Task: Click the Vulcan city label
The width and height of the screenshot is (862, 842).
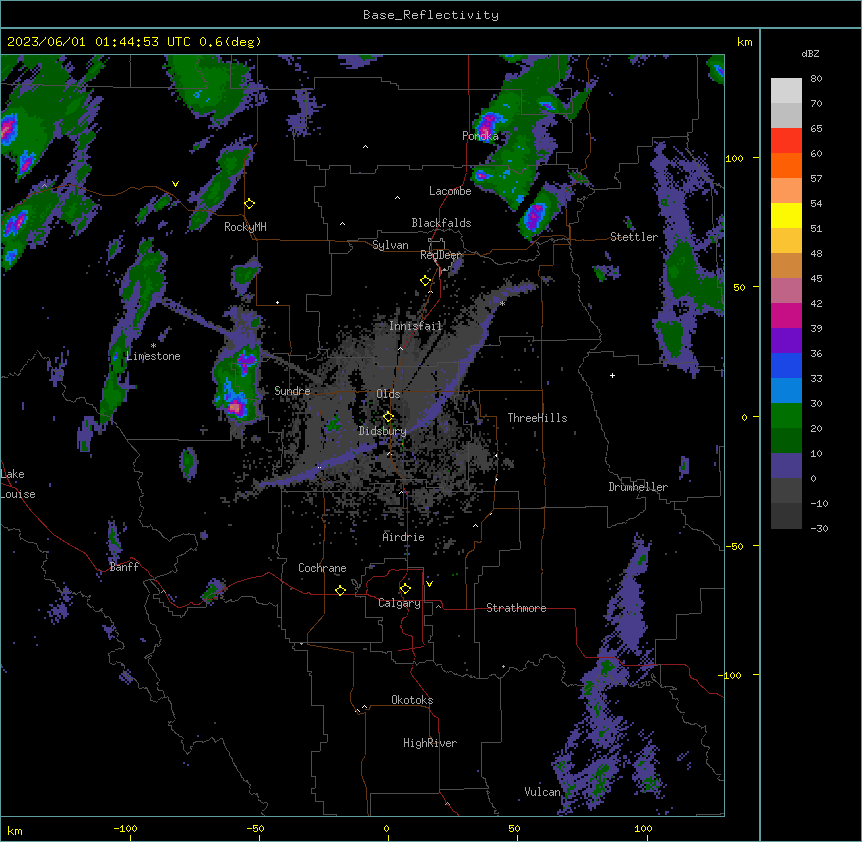Action: pos(542,792)
